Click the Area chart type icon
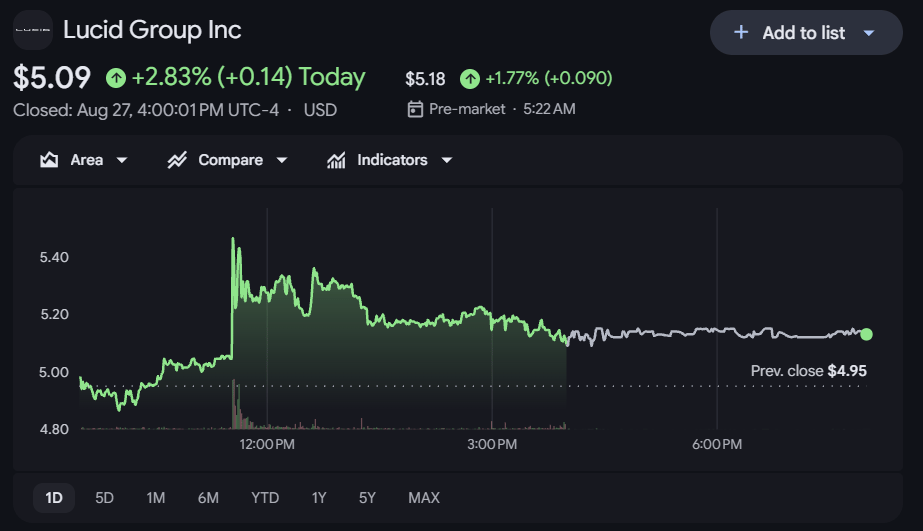The image size is (923, 531). click(49, 160)
